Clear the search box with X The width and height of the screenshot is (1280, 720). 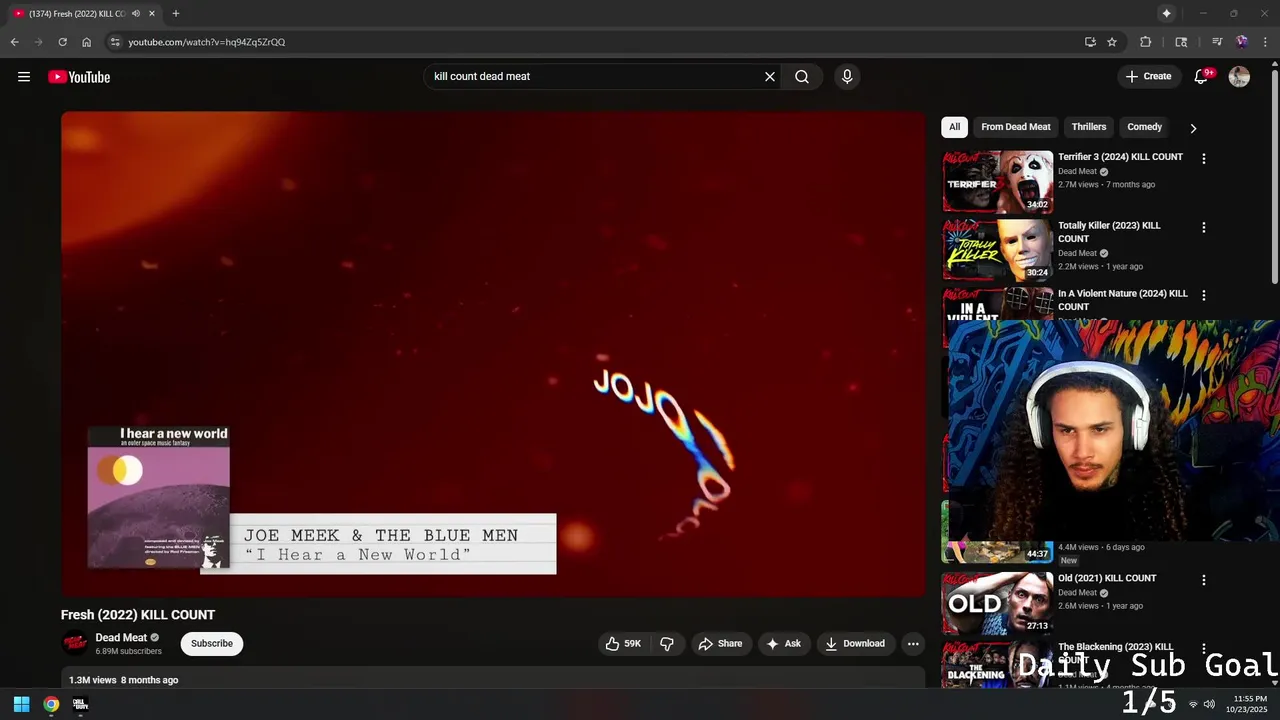tap(770, 77)
